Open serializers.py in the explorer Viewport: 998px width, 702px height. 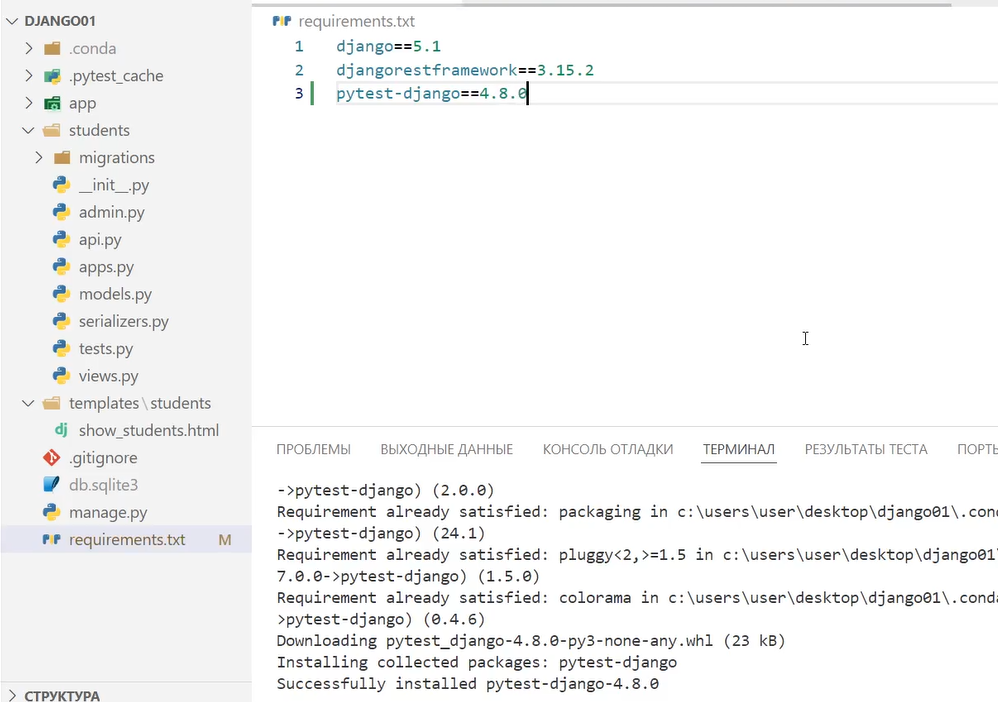[123, 321]
